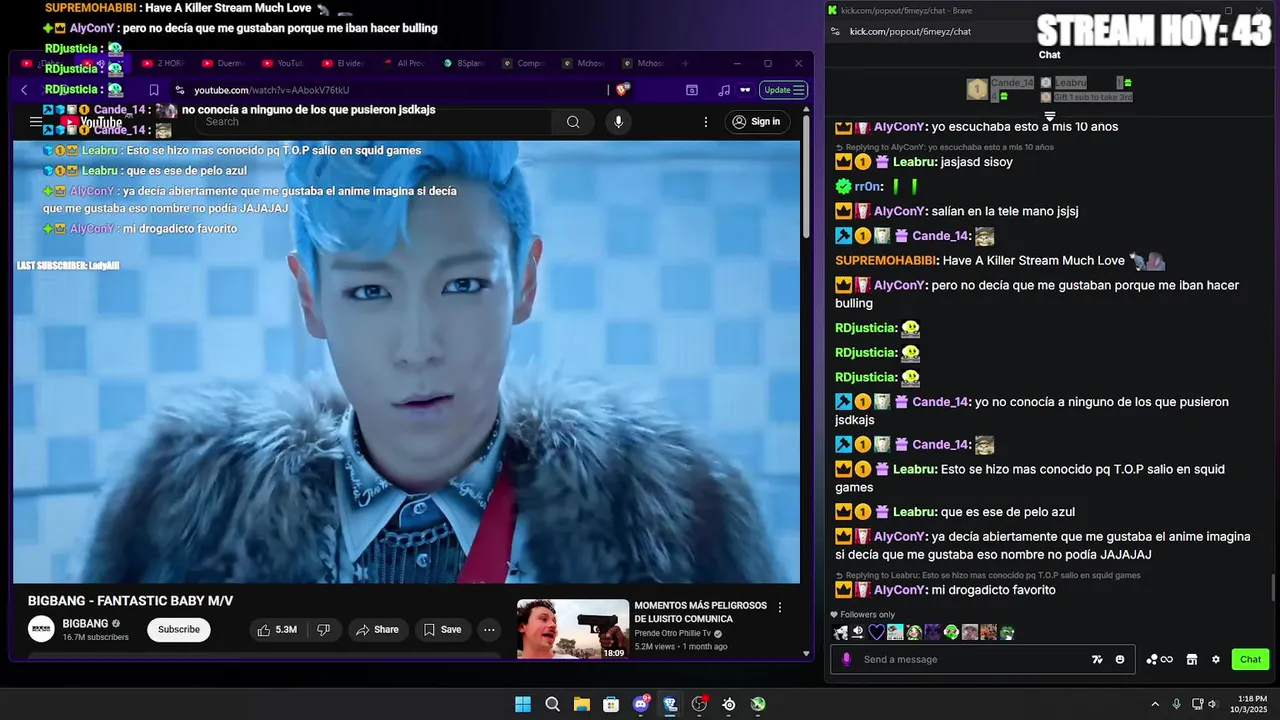
Task: Toggle the purple microphone in chat input
Action: 847,659
